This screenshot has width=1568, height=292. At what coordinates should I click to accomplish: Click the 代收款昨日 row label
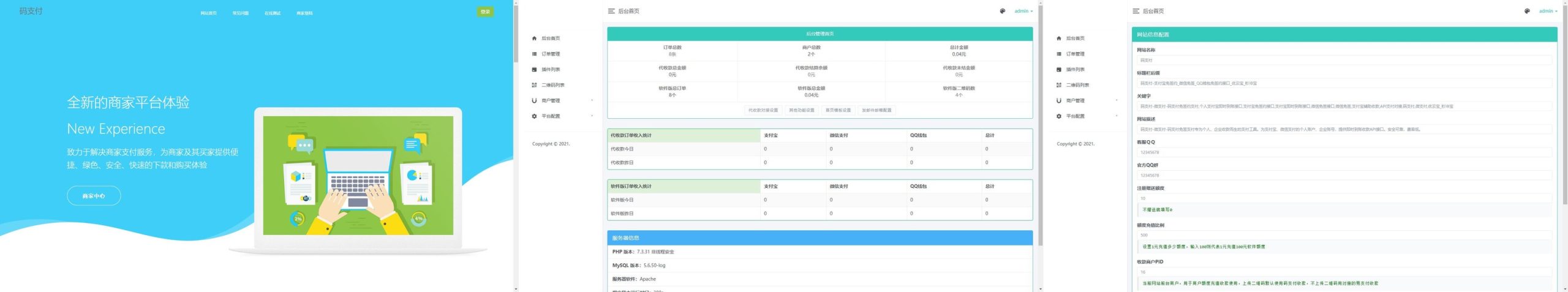coord(622,163)
